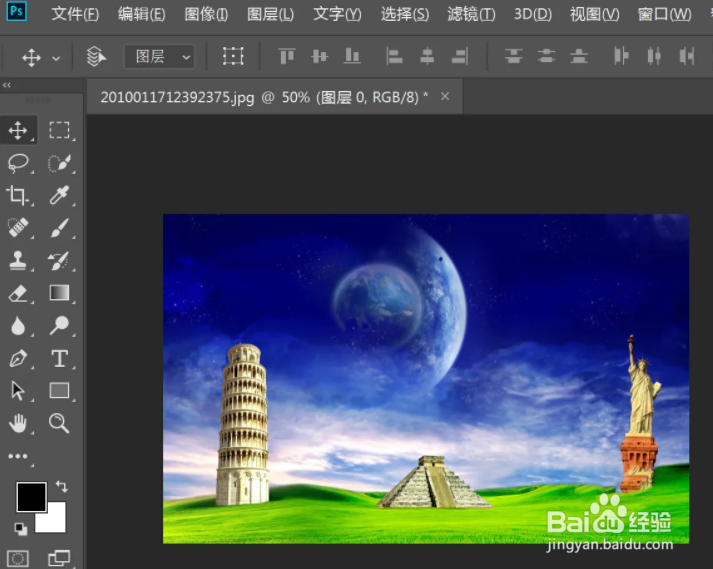Select the Crop tool
The width and height of the screenshot is (713, 569).
(18, 195)
